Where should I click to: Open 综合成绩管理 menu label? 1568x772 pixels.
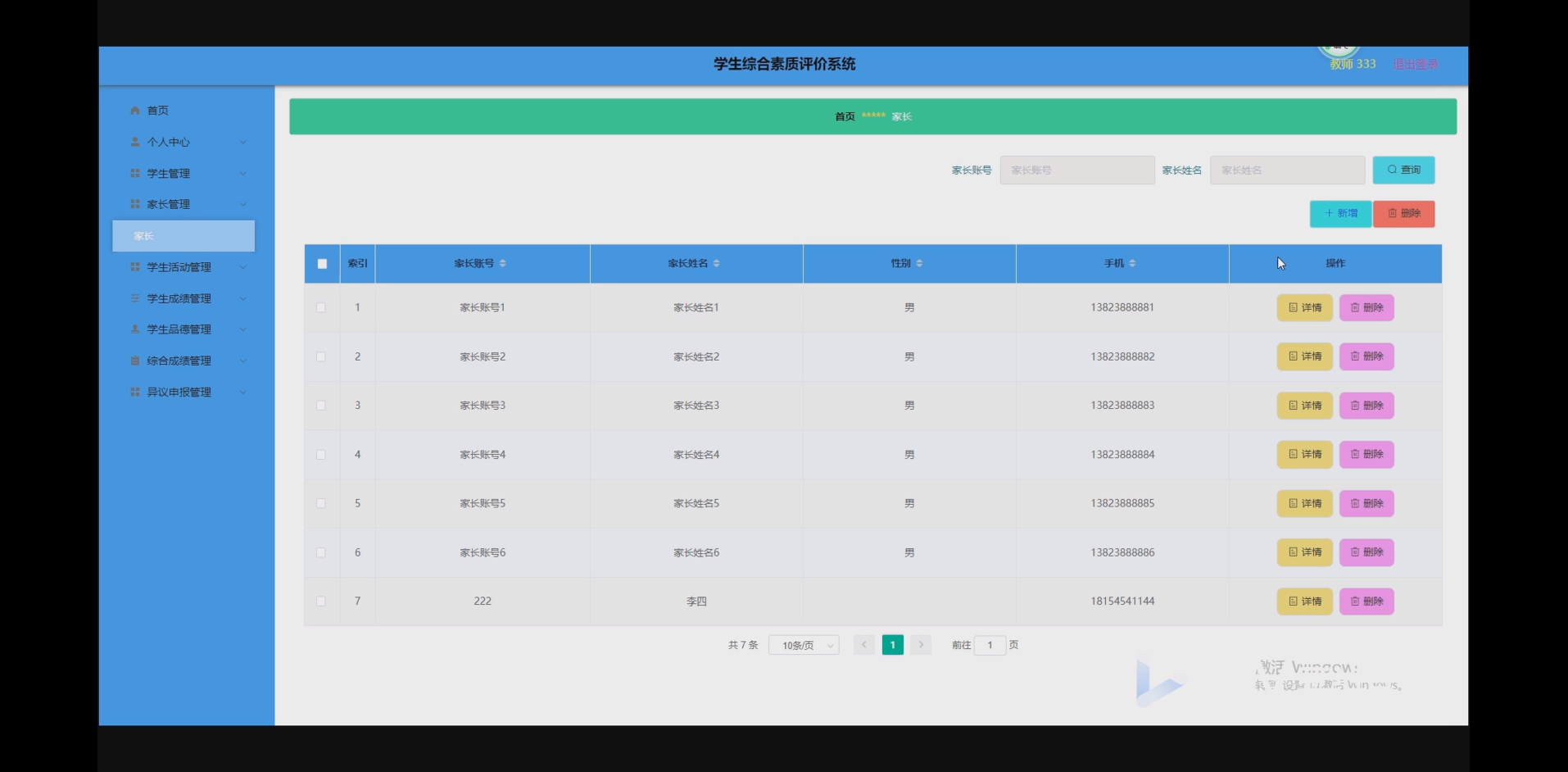[x=179, y=361]
